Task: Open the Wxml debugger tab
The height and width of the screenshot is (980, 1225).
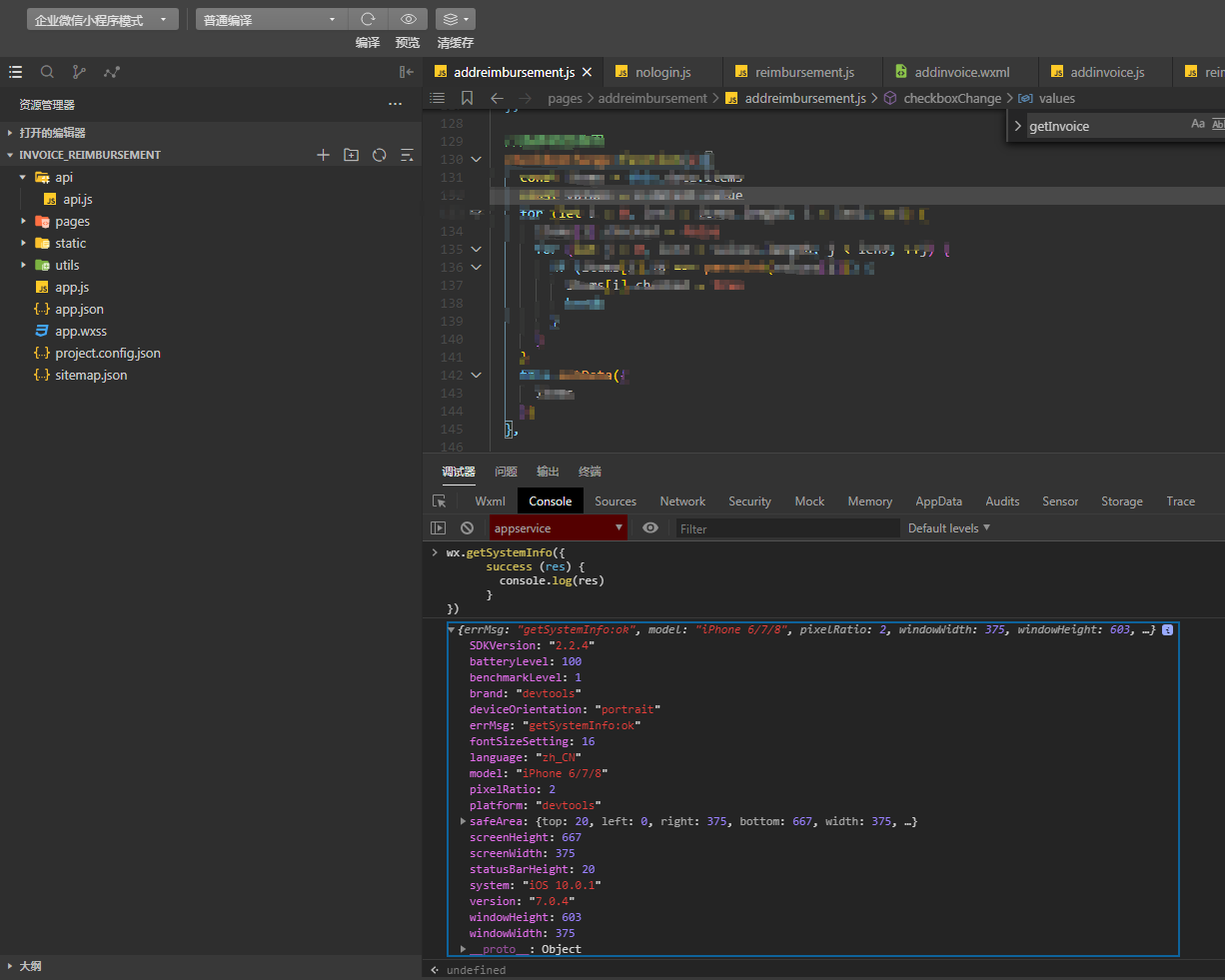Action: coord(490,501)
